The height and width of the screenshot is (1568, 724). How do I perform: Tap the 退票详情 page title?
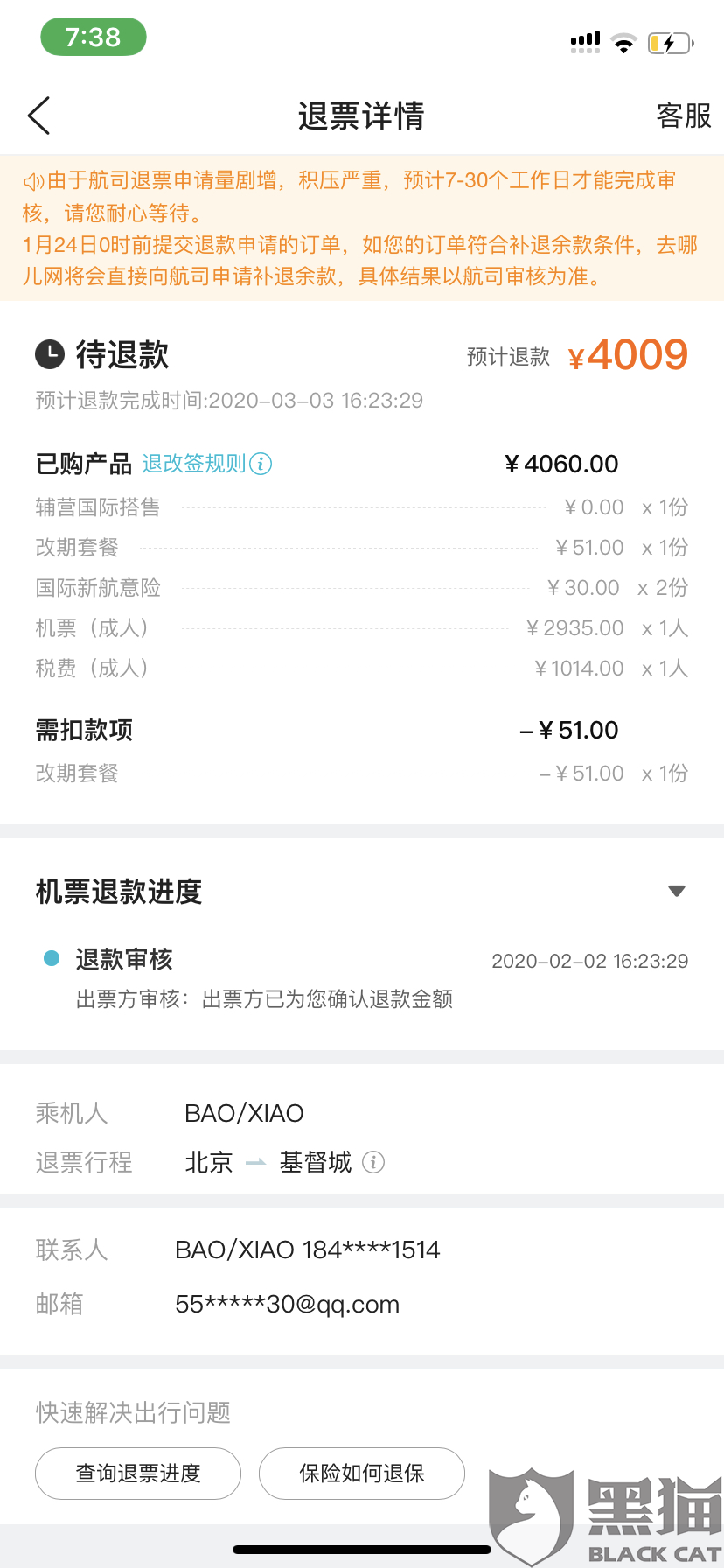(x=361, y=115)
